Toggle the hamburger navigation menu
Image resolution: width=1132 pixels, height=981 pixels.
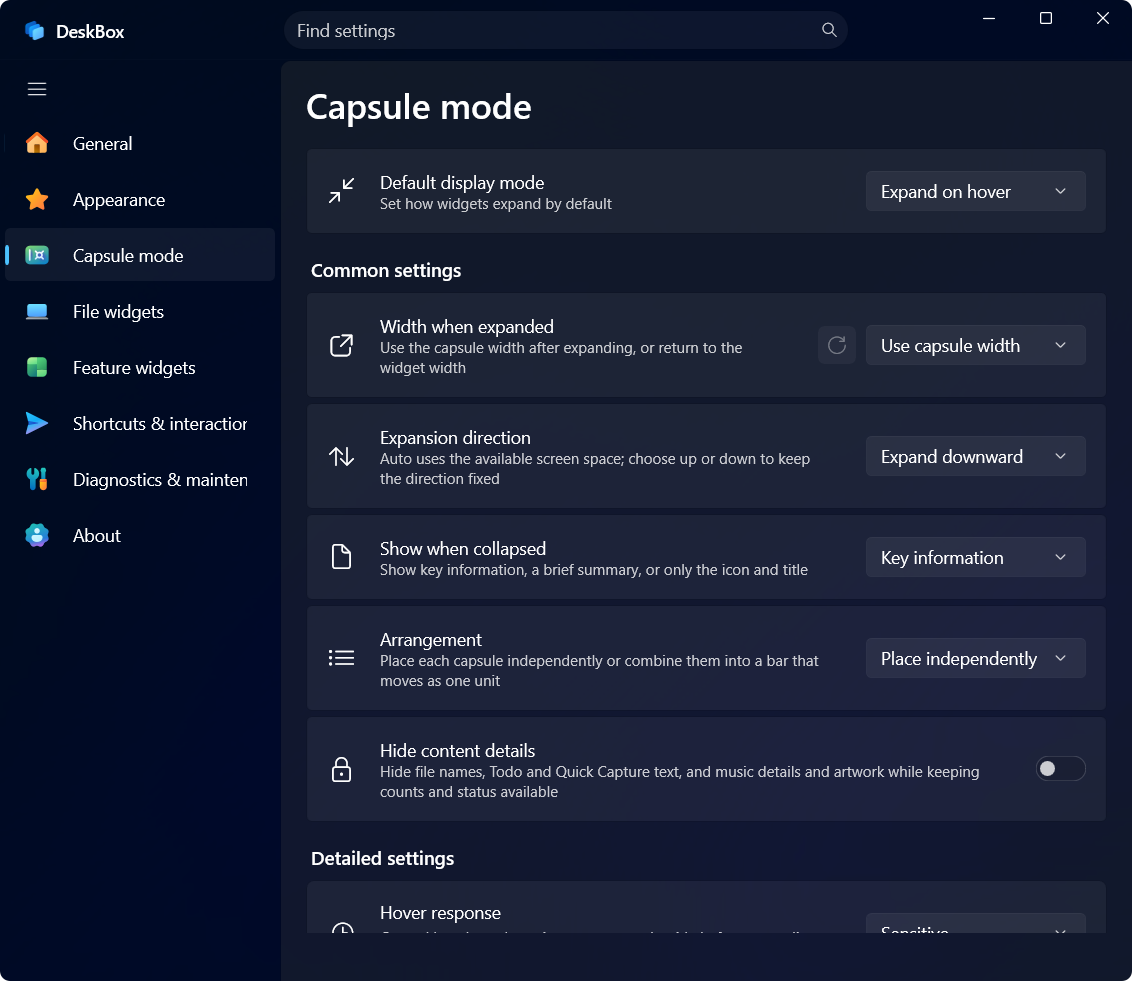point(37,89)
